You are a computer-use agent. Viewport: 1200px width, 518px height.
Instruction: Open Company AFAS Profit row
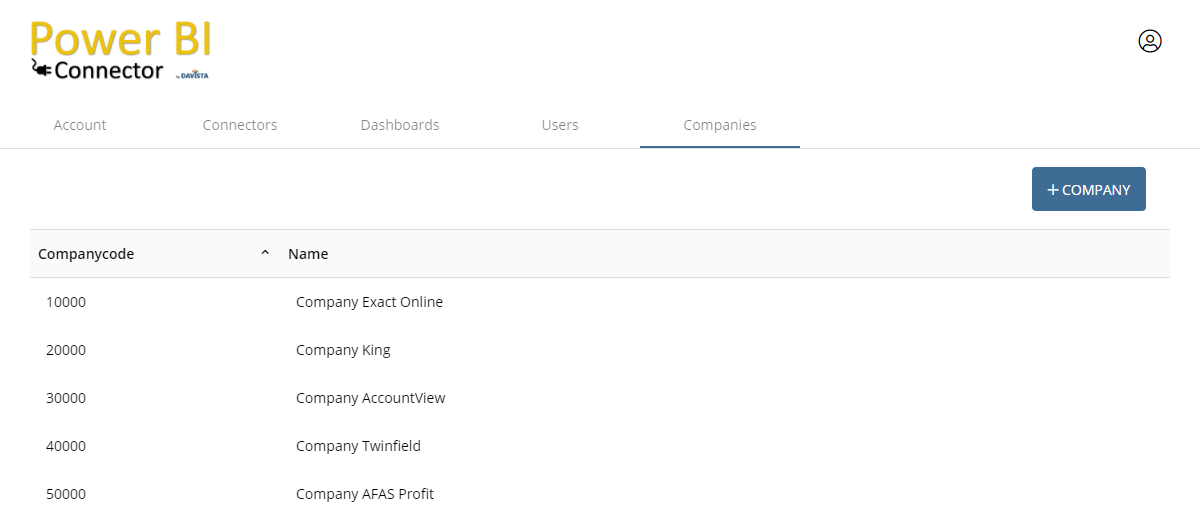(x=600, y=494)
